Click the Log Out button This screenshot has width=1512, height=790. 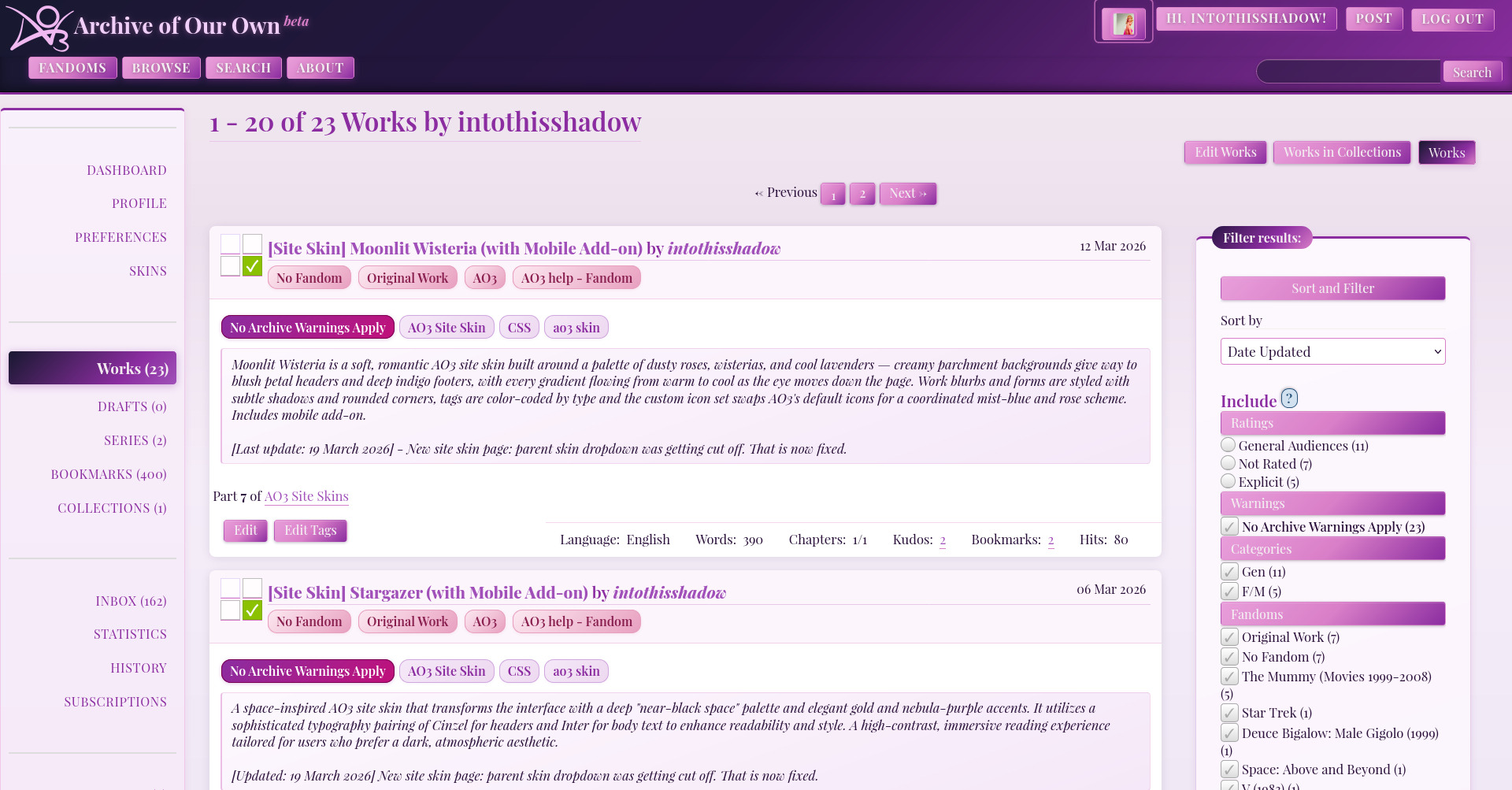(x=1453, y=19)
